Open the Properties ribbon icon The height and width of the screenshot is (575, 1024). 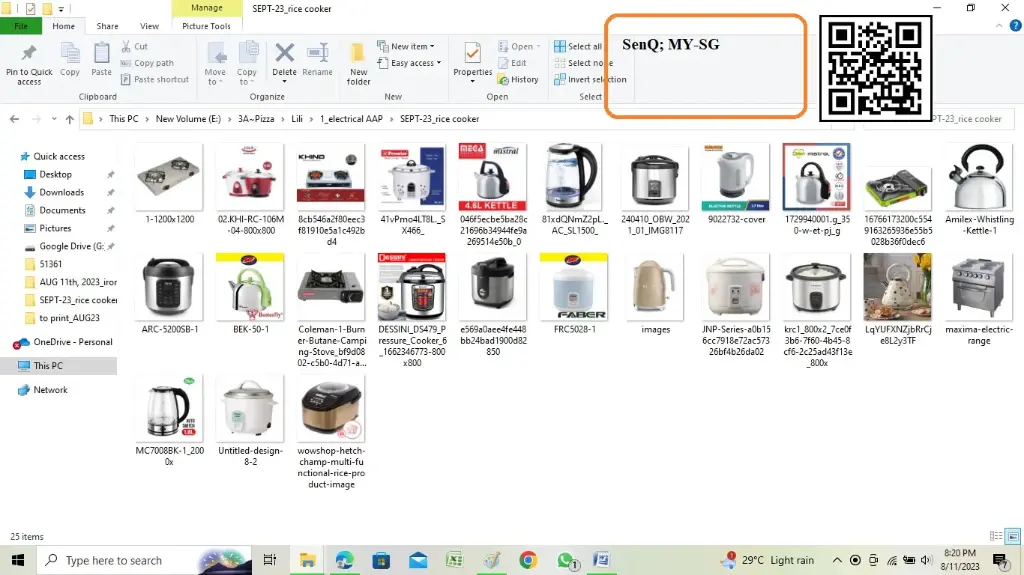[x=473, y=53]
